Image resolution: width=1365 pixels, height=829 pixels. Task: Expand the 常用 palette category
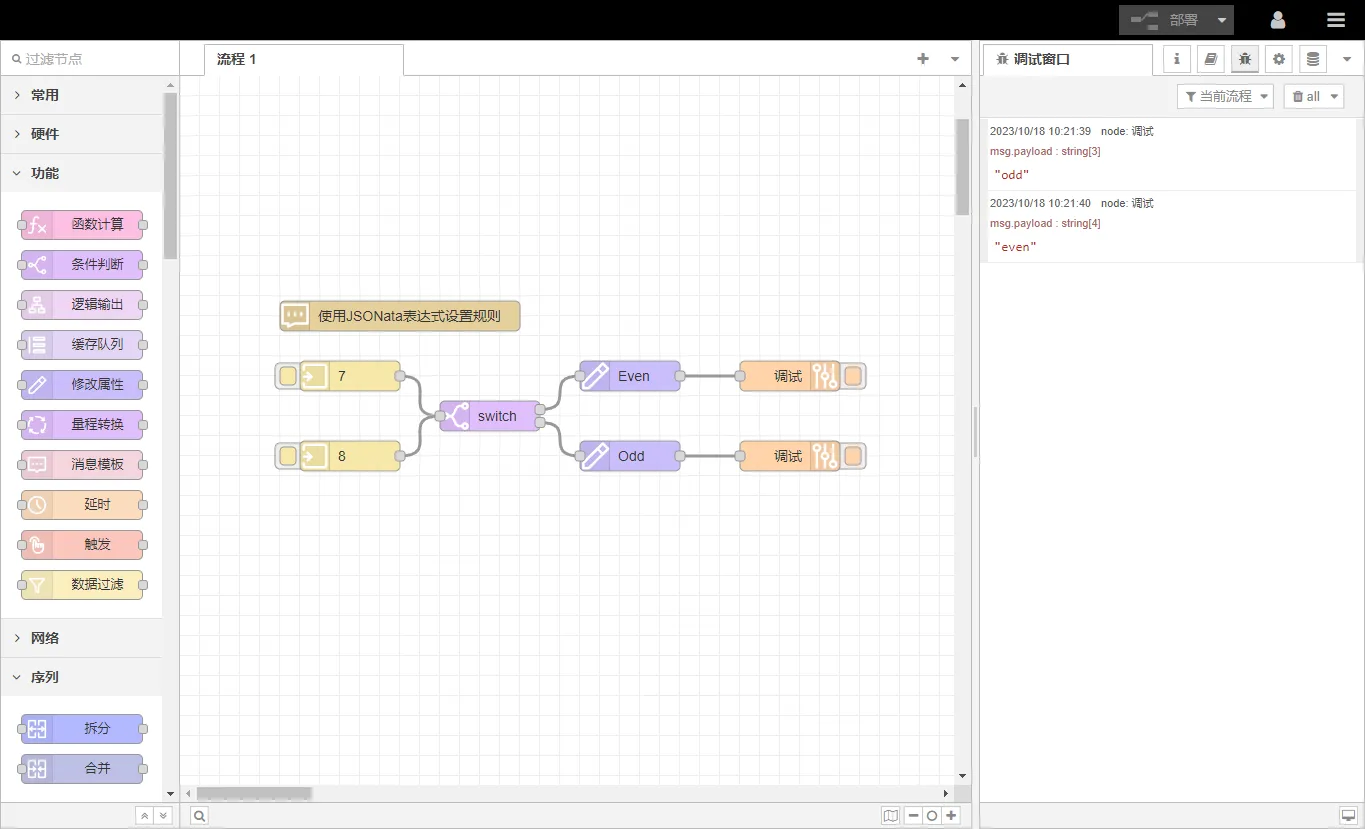click(x=45, y=95)
